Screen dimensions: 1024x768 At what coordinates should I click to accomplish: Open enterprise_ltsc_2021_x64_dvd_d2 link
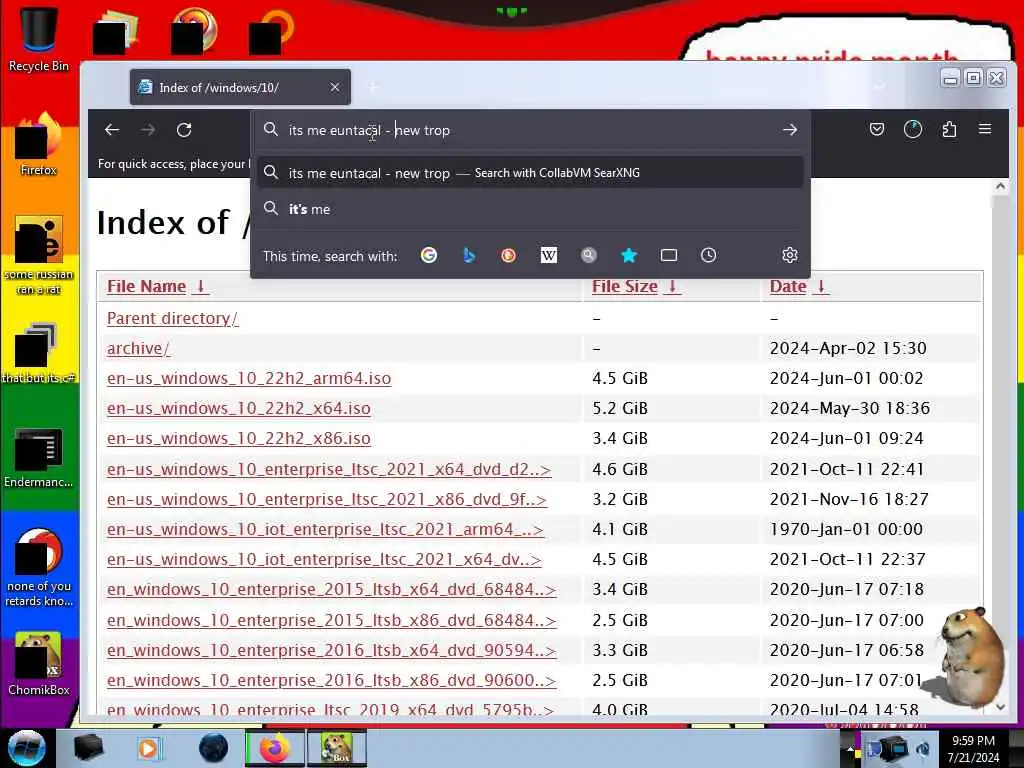tap(329, 469)
